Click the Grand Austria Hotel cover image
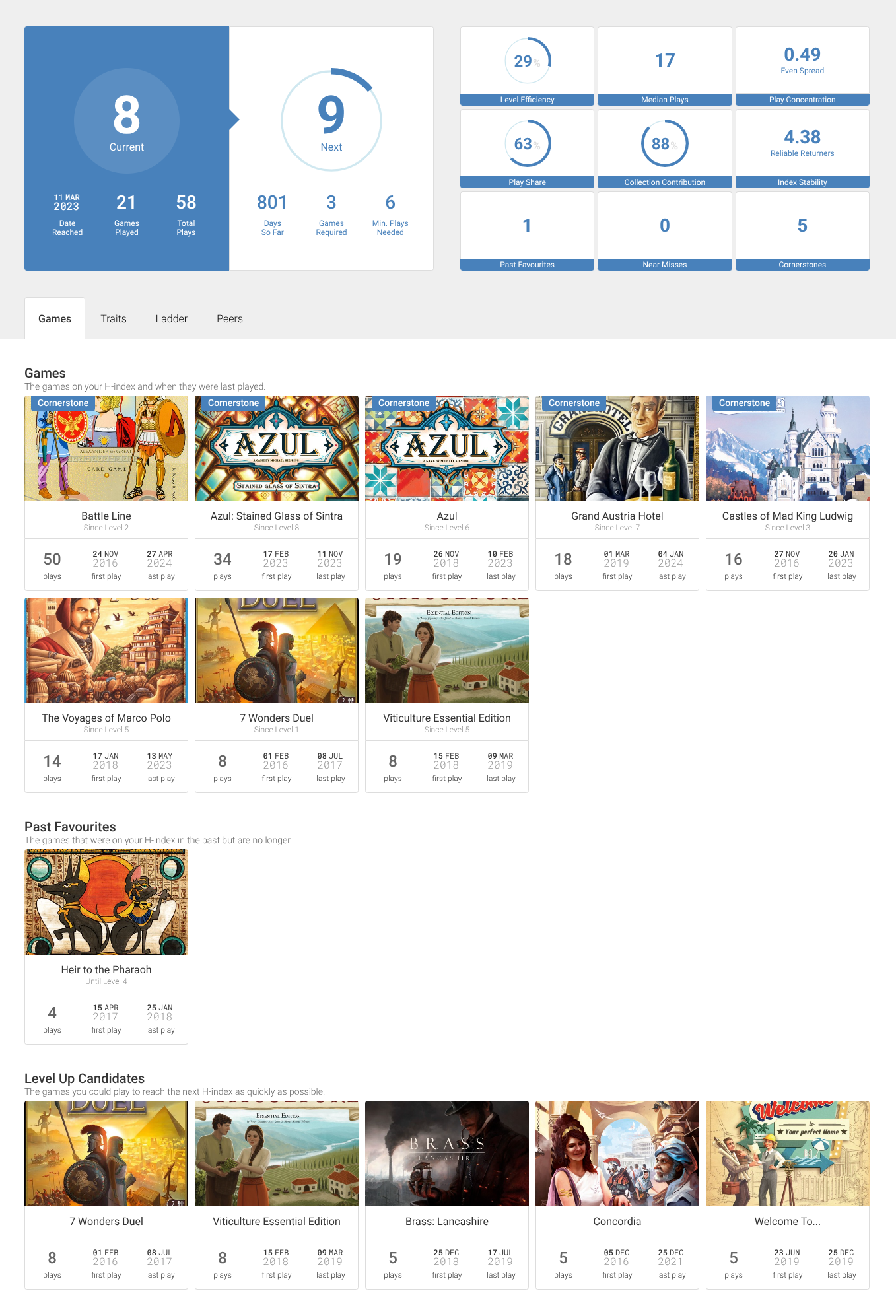 pos(617,448)
